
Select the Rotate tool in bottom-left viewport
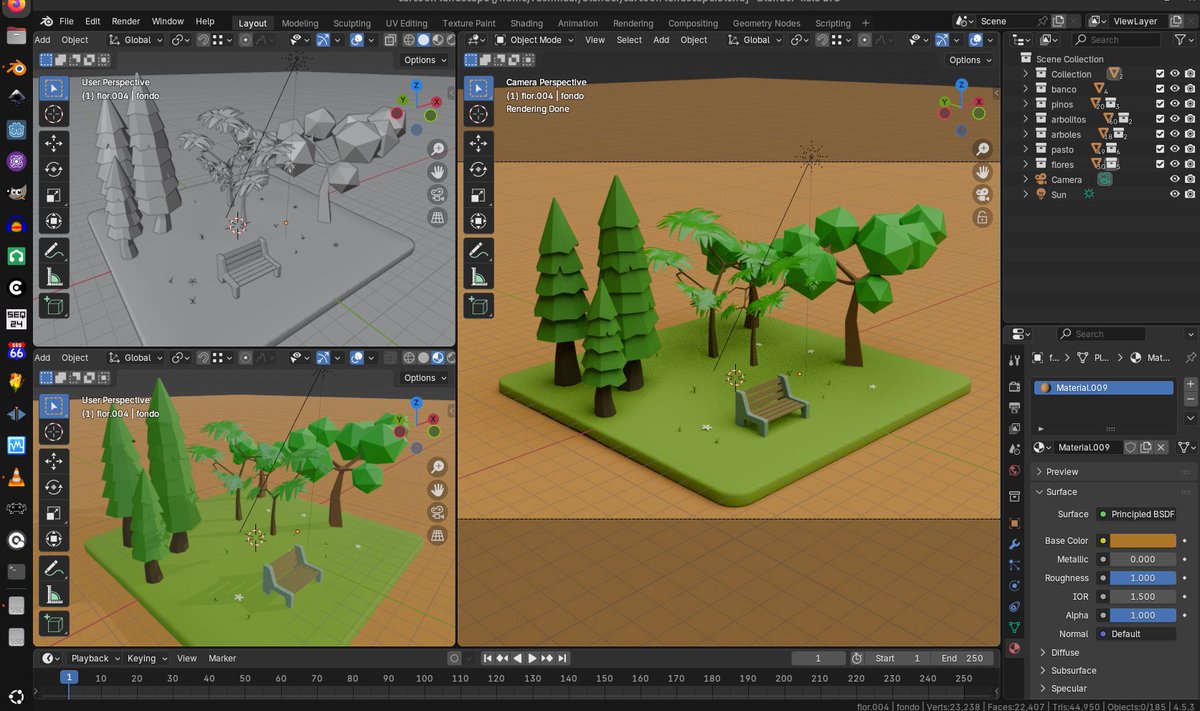tap(54, 487)
